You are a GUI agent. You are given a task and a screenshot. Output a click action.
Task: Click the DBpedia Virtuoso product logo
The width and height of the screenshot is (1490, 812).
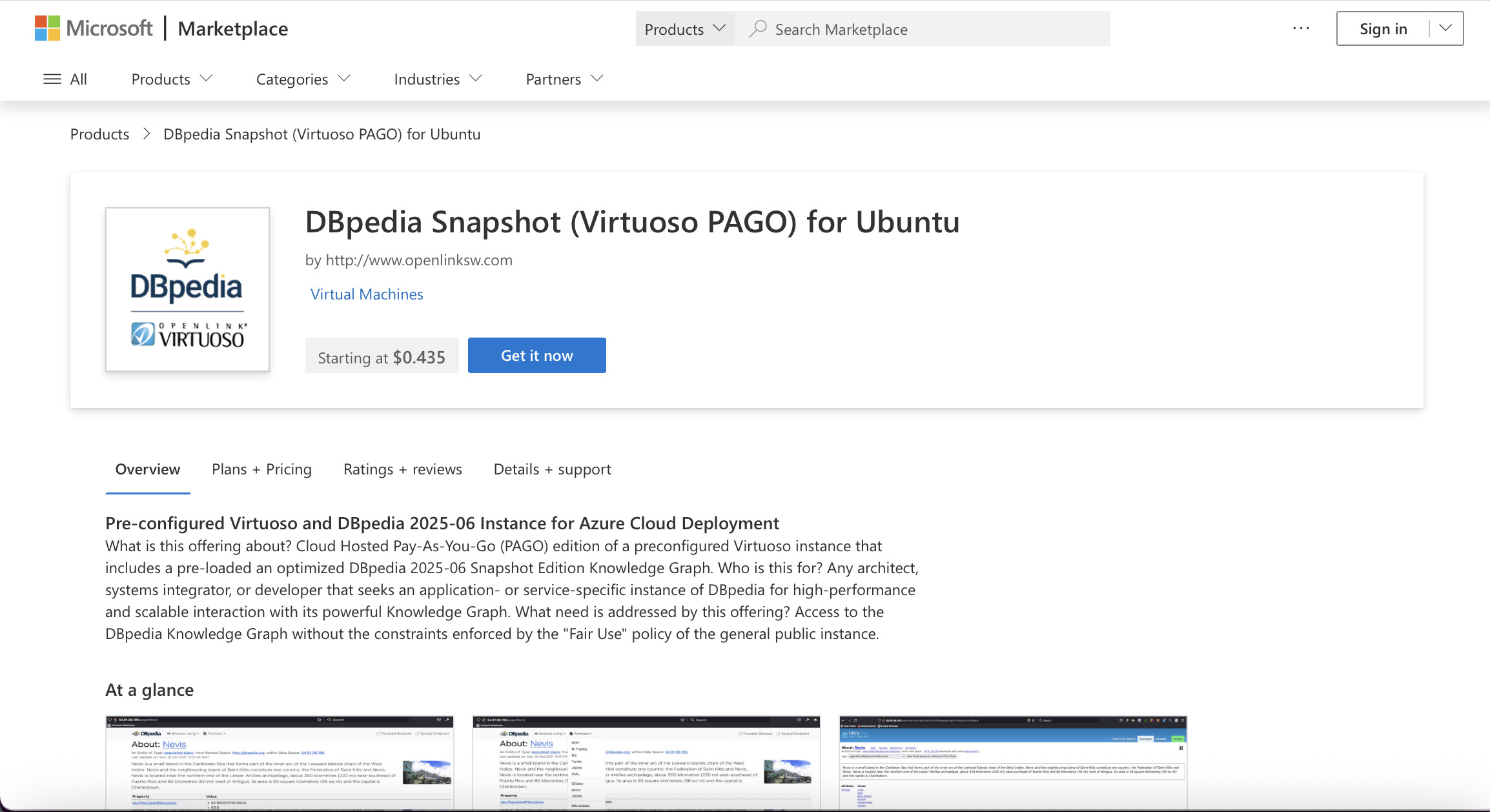pos(187,289)
